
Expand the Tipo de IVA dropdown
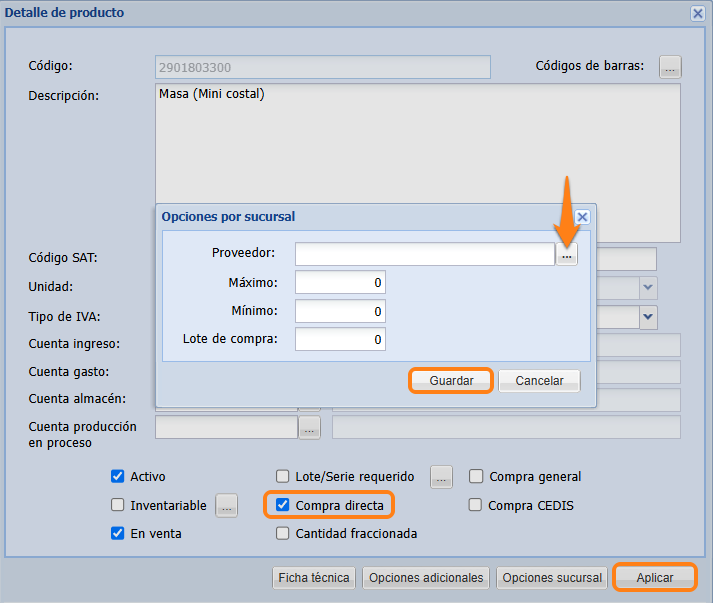648,316
